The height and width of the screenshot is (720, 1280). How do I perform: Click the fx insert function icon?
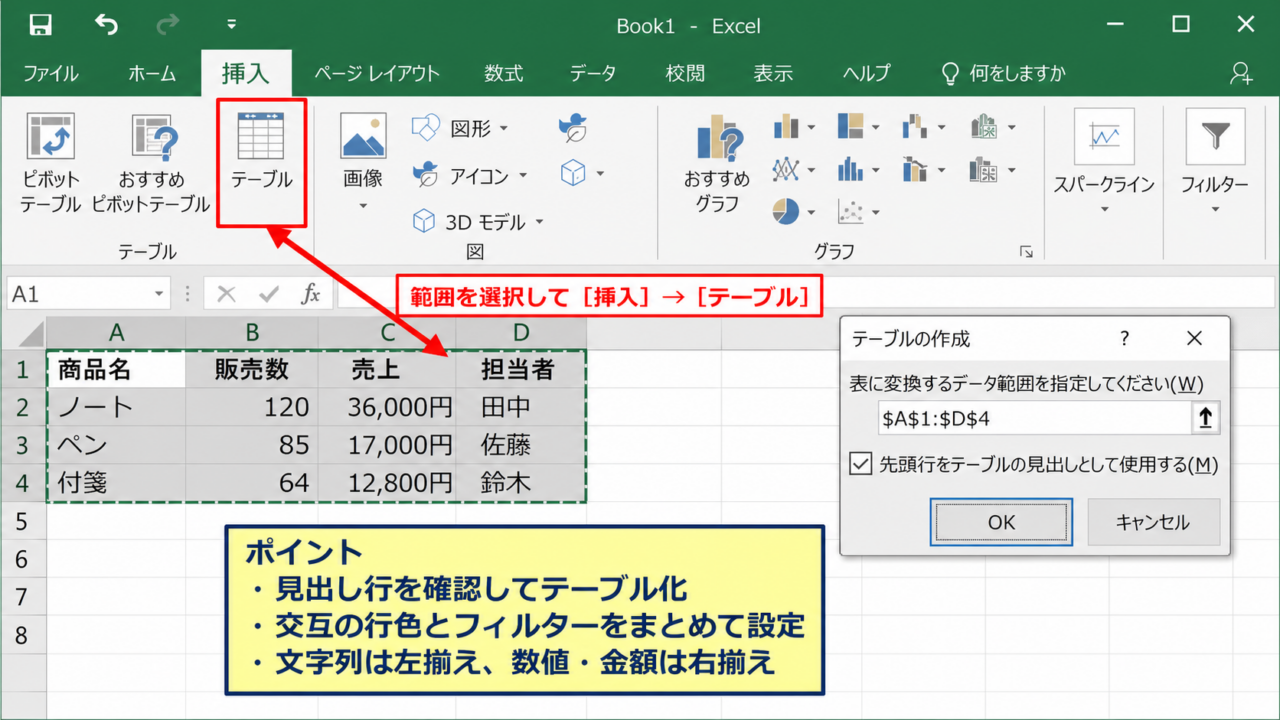(x=311, y=294)
